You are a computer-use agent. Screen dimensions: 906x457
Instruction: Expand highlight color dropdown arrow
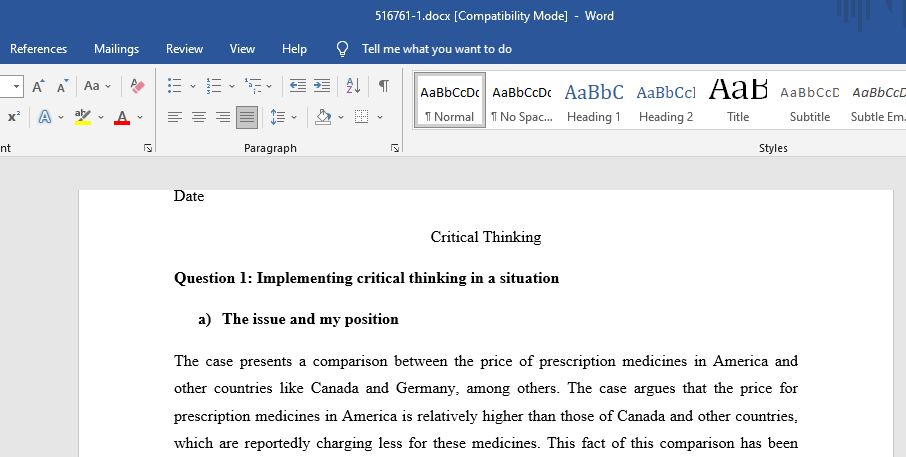point(101,117)
